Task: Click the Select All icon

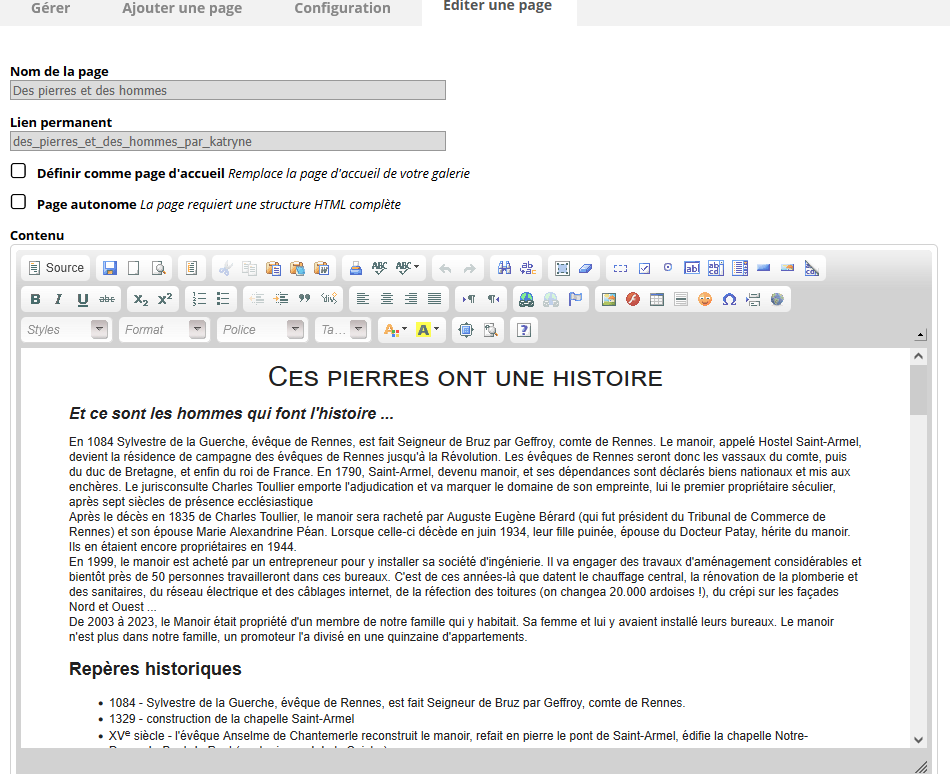Action: click(562, 268)
